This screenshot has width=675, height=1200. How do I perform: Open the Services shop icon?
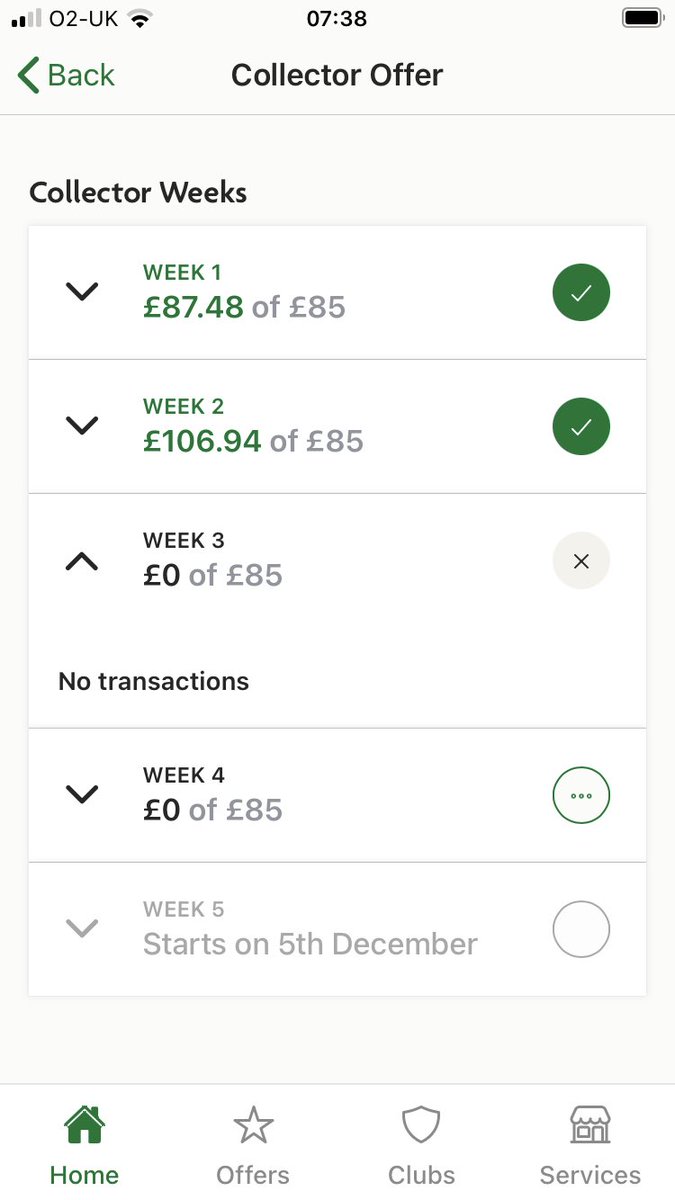590,1127
